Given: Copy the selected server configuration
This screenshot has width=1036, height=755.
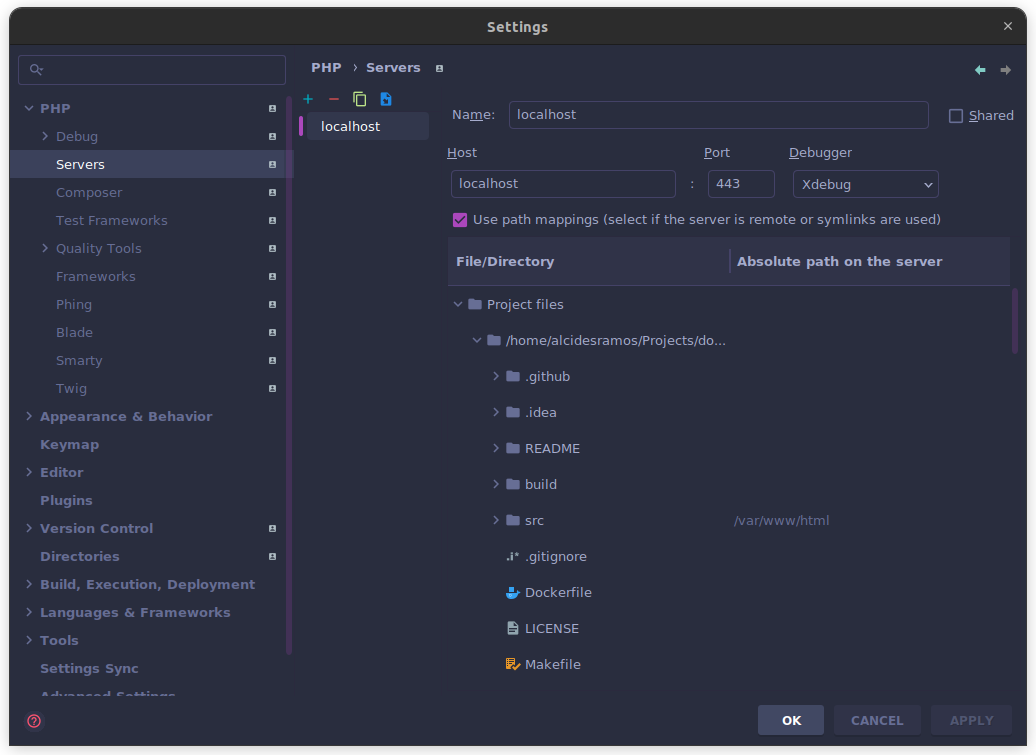Looking at the screenshot, I should [359, 99].
